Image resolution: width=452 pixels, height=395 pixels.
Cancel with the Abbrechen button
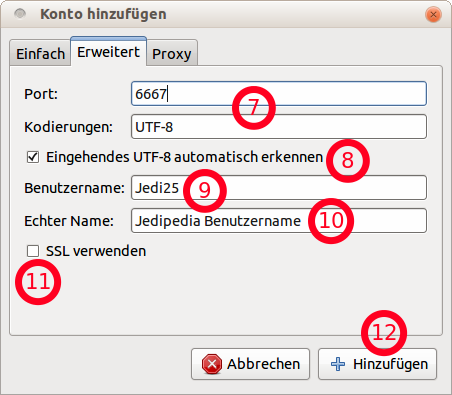(251, 364)
